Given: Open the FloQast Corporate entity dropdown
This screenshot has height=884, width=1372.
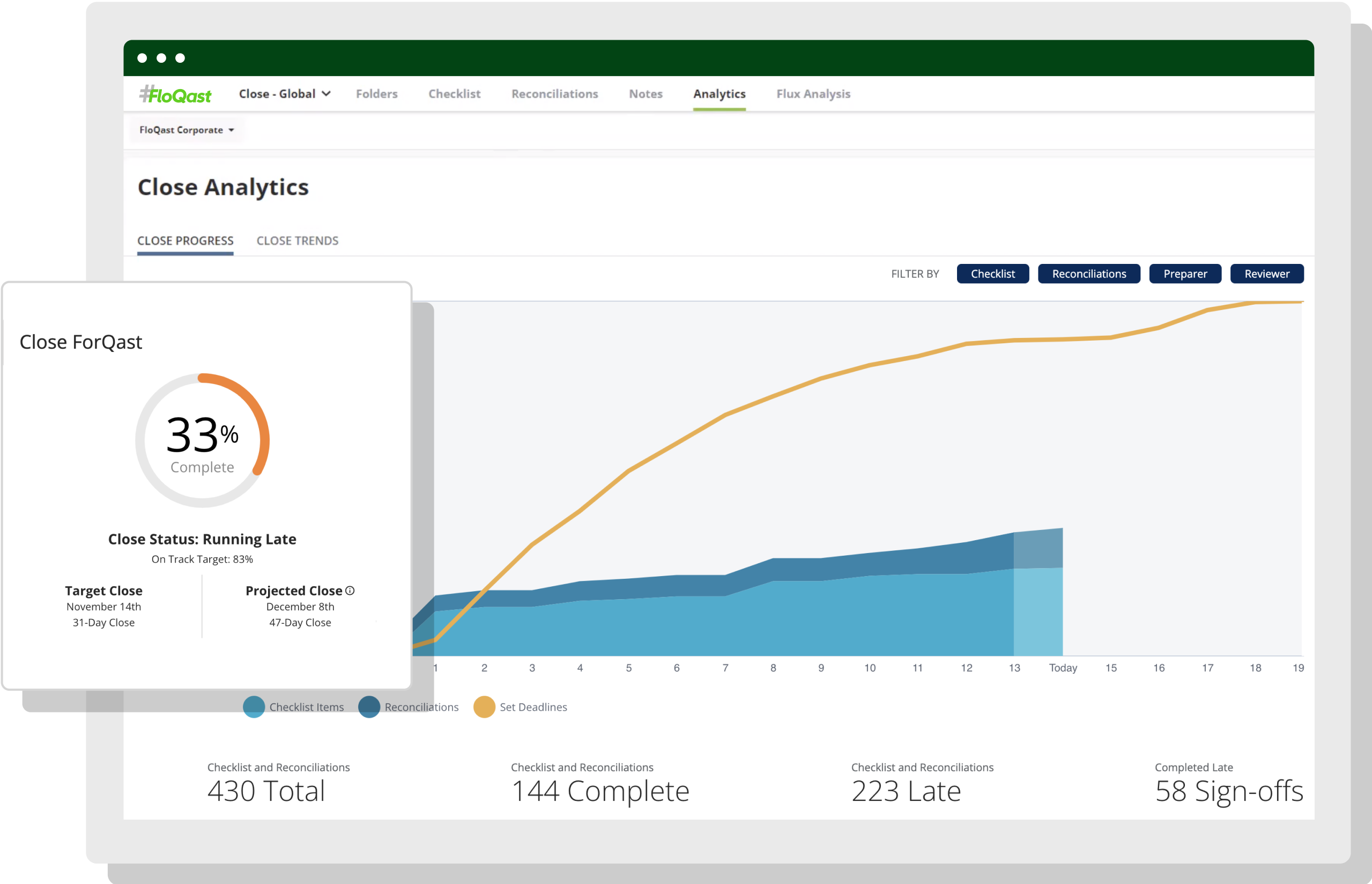Looking at the screenshot, I should click(x=187, y=130).
